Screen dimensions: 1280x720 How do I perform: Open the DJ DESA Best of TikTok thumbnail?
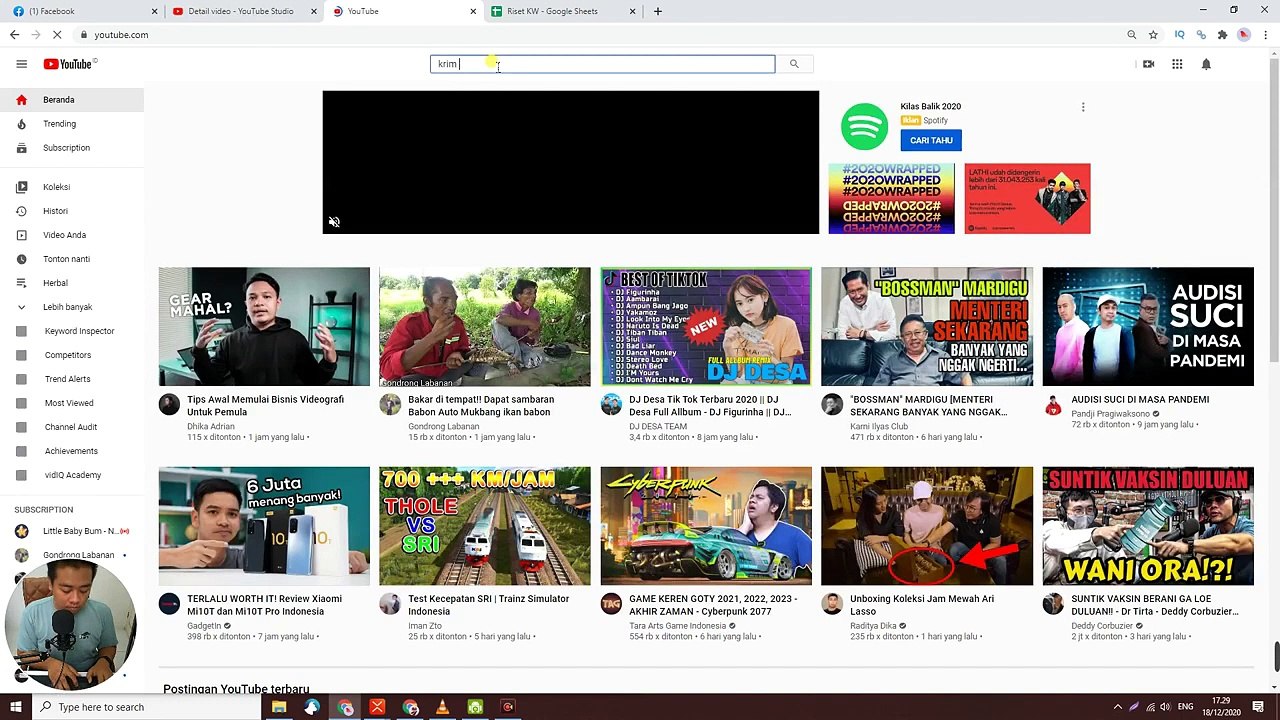tap(706, 326)
